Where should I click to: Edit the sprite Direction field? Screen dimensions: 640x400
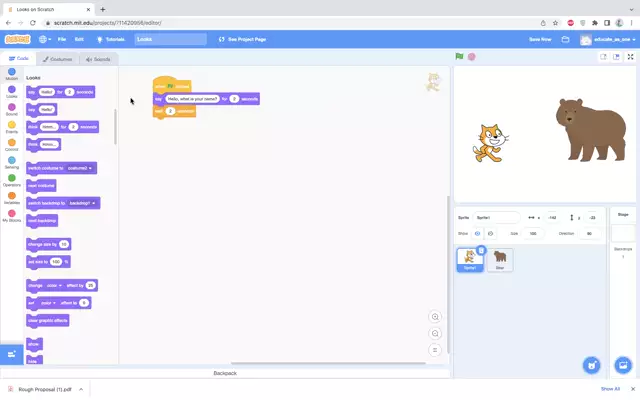(x=589, y=233)
